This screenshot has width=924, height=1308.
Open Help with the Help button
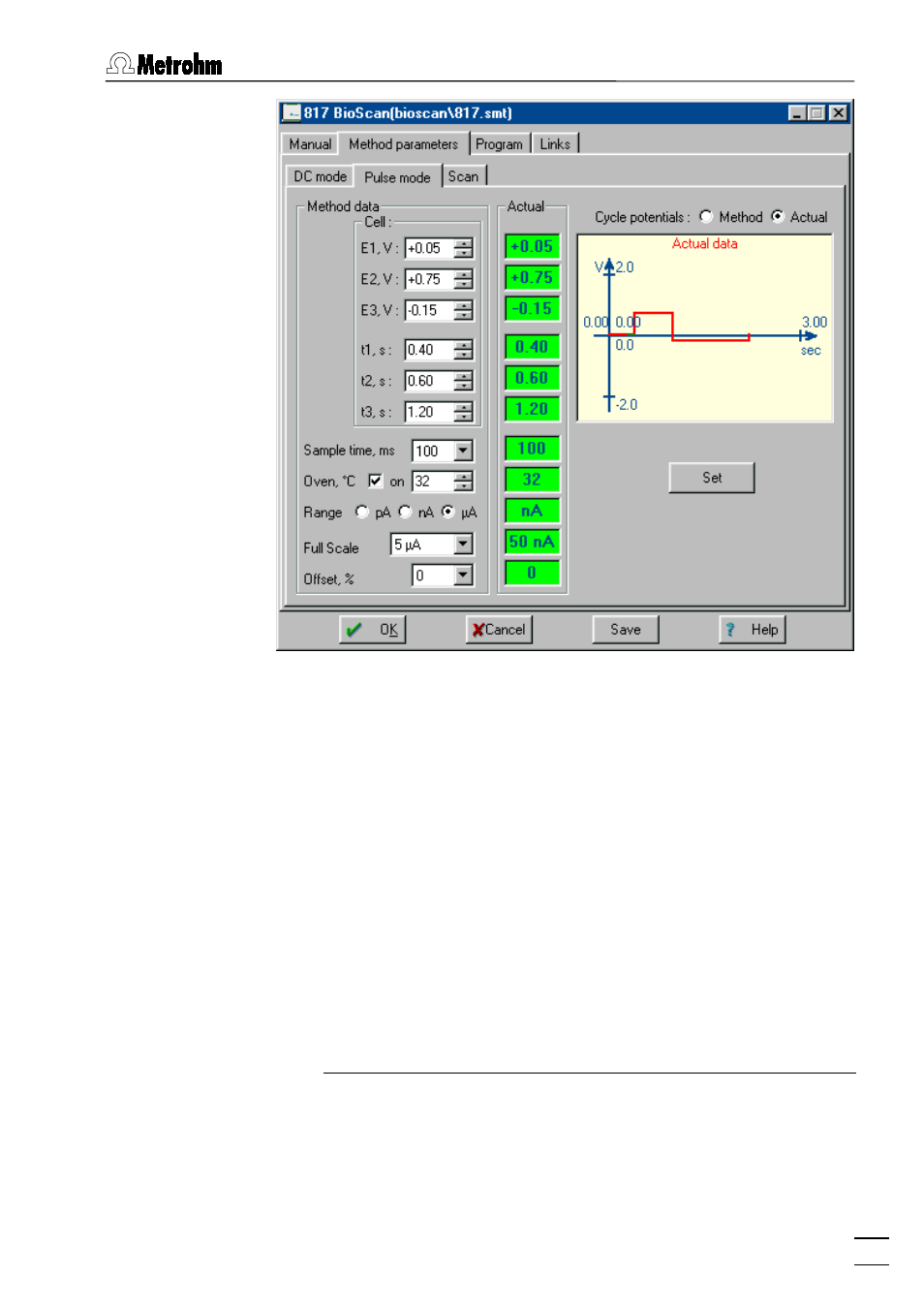click(753, 630)
